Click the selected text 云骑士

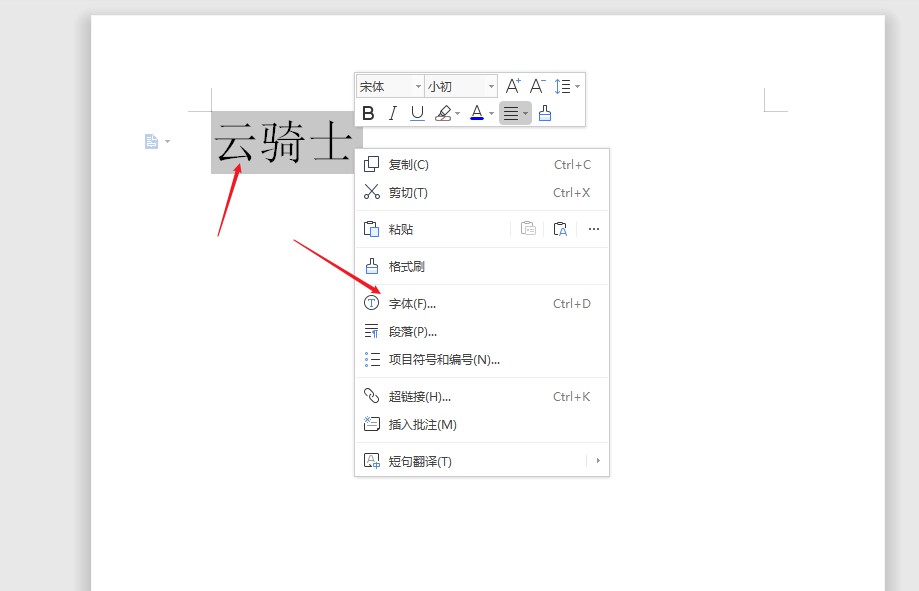tap(284, 142)
